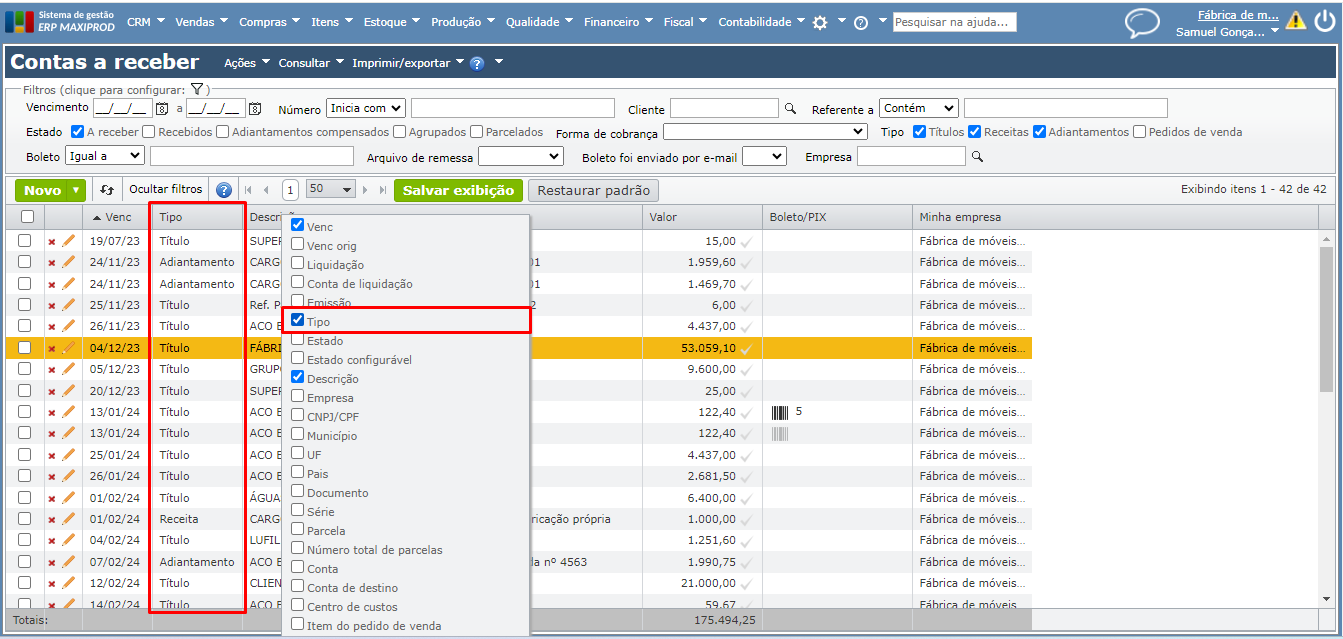The width and height of the screenshot is (1343, 639).
Task: Expand the items per page dropdown
Action: (331, 189)
